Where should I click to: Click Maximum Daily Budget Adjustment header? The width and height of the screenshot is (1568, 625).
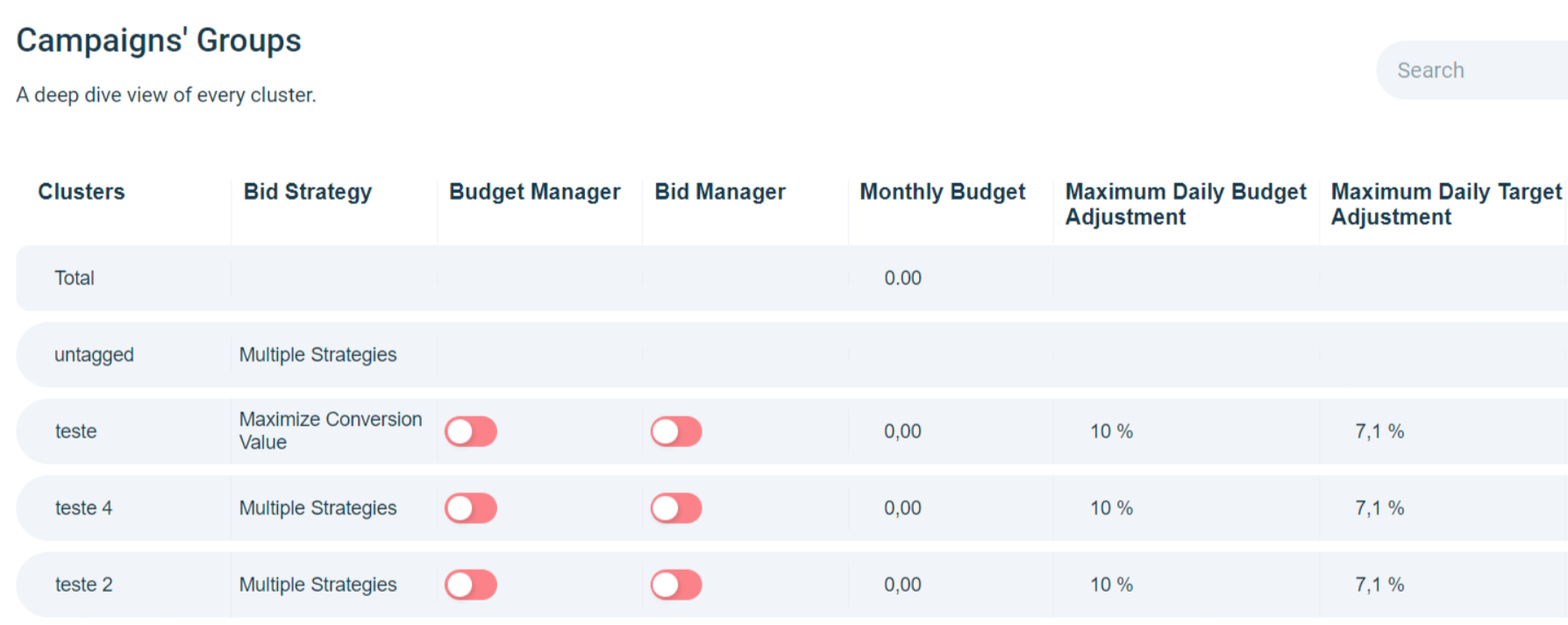click(x=1186, y=204)
